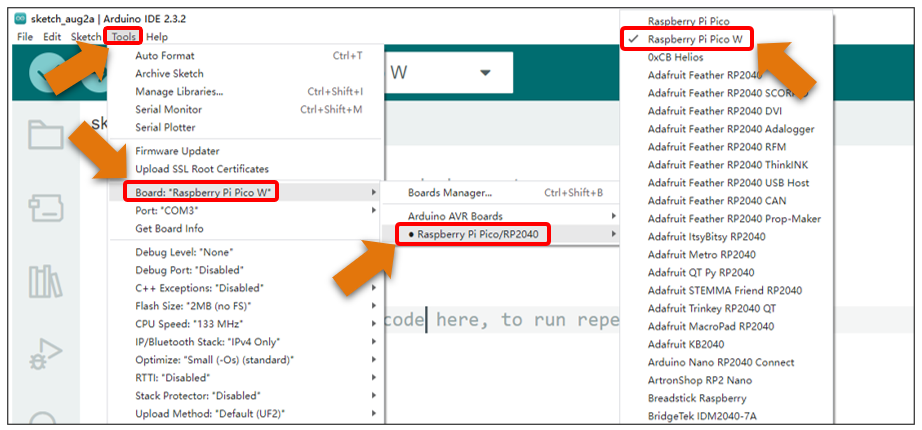The height and width of the screenshot is (430, 922).
Task: Open the Sketch menu
Action: (86, 36)
